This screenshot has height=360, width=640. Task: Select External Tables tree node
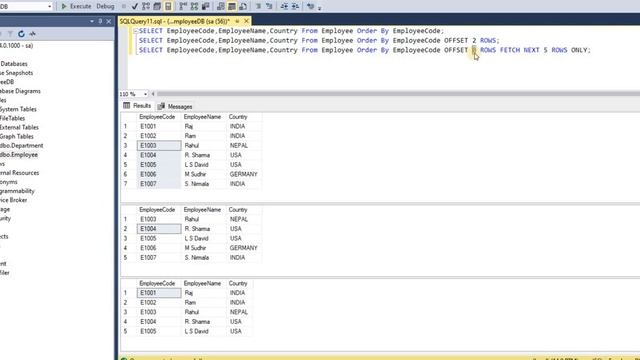[19, 127]
